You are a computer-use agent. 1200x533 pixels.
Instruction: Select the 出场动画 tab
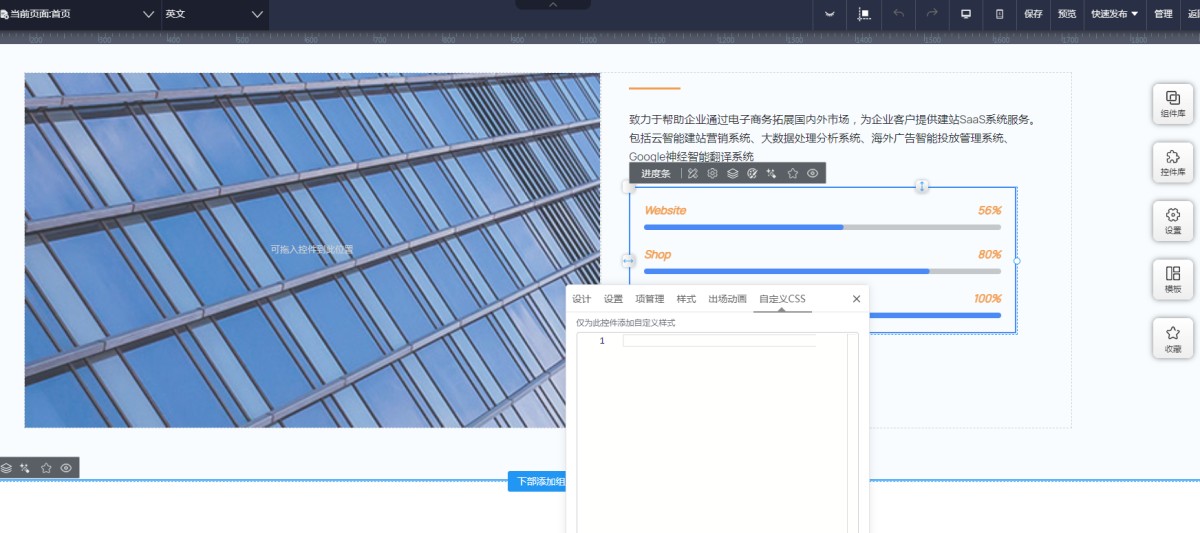click(727, 299)
